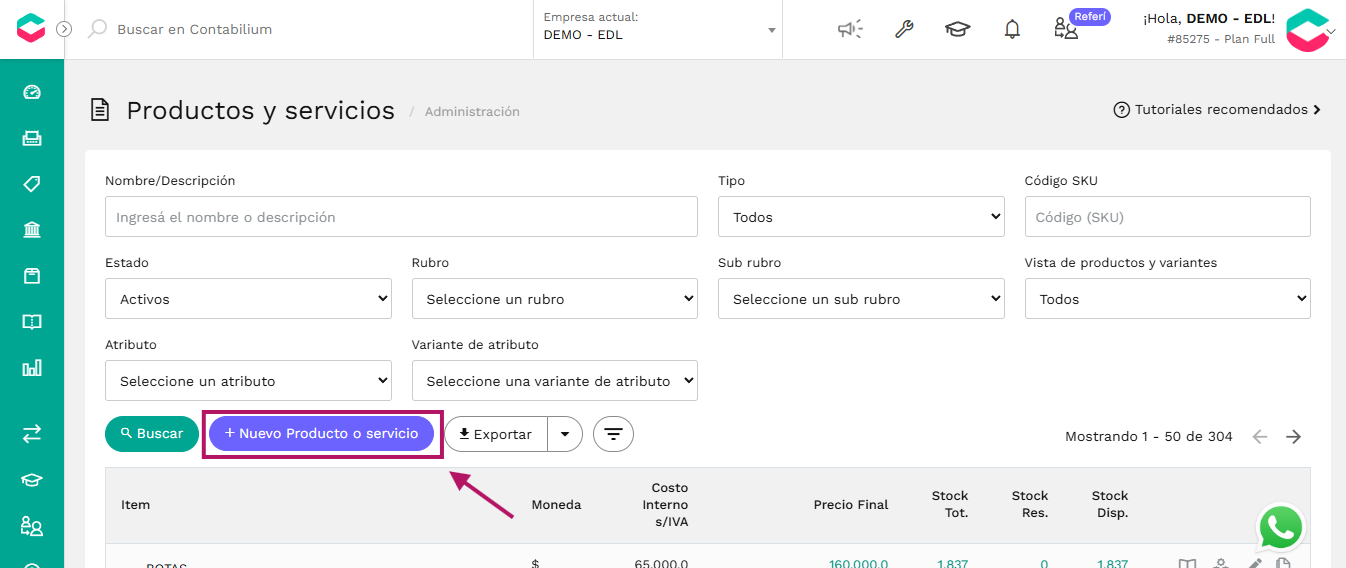The image size is (1346, 568).
Task: Open the transfer arrows icon in sidebar
Action: (32, 433)
